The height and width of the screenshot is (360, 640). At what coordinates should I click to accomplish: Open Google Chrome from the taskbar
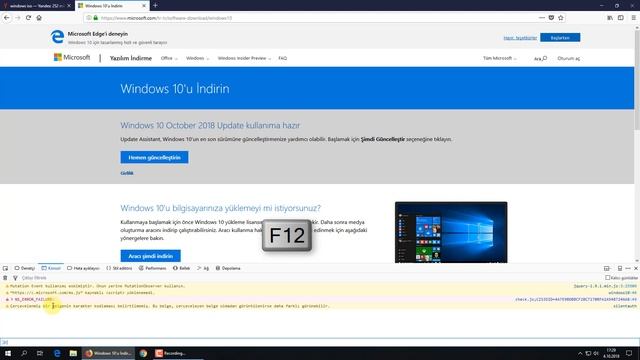point(143,353)
